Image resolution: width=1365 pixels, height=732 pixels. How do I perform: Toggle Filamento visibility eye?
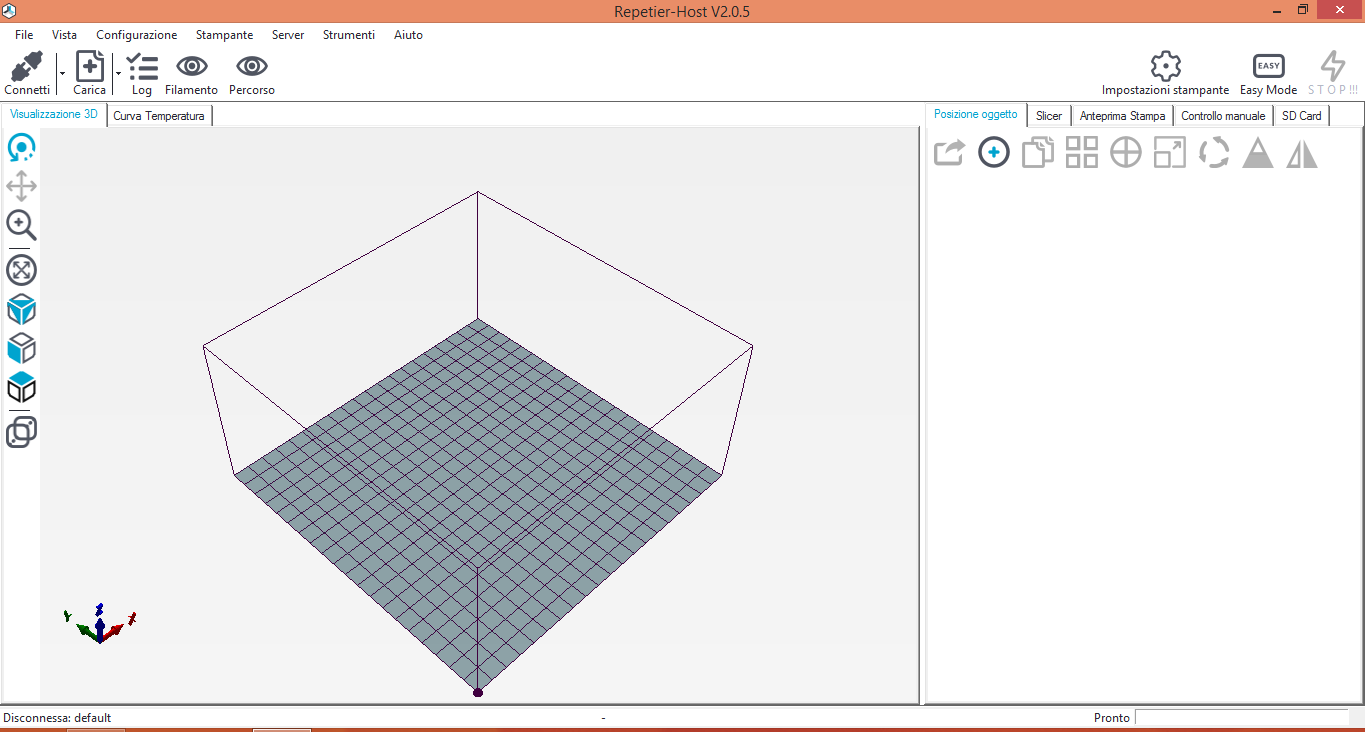191,67
